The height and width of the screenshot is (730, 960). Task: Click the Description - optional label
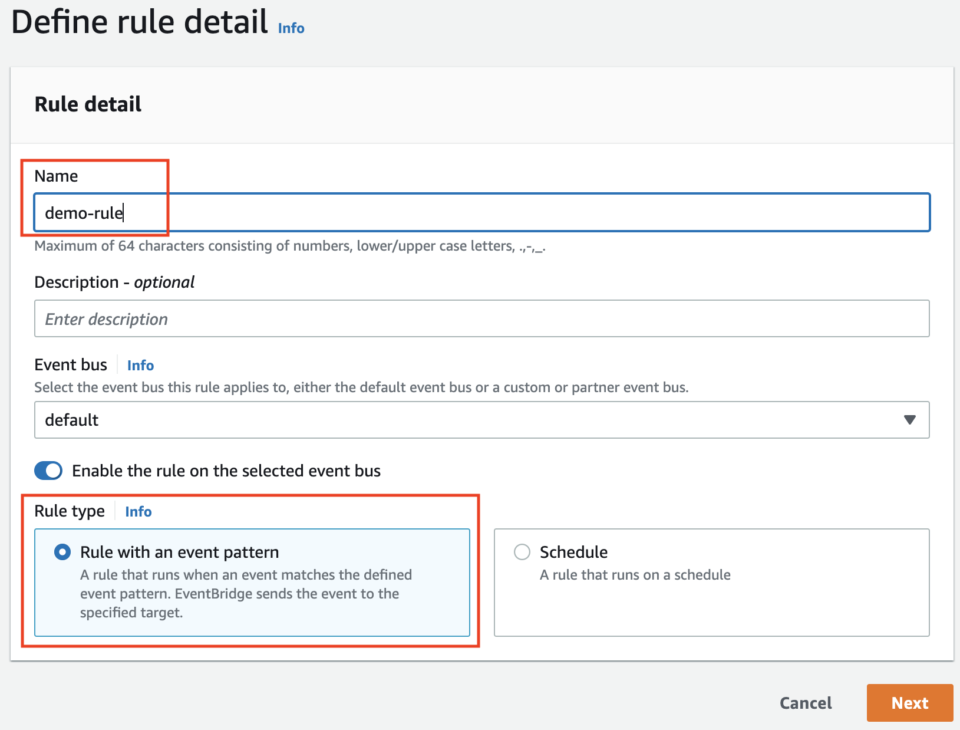(114, 282)
